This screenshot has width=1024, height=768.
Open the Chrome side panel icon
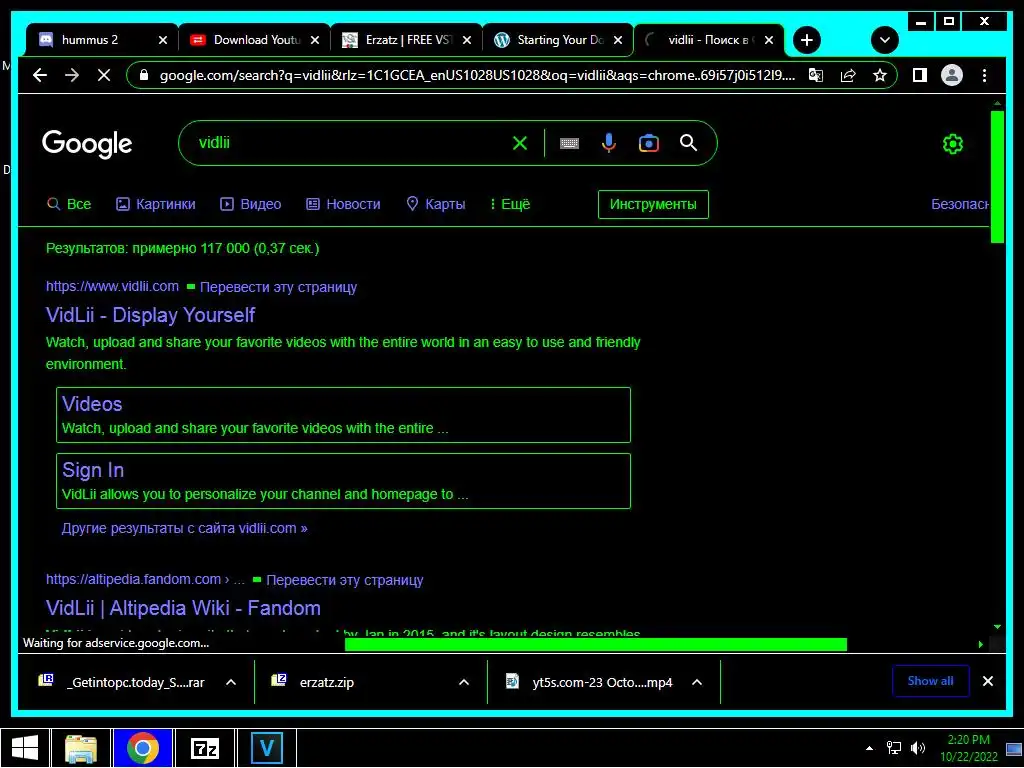[x=920, y=75]
